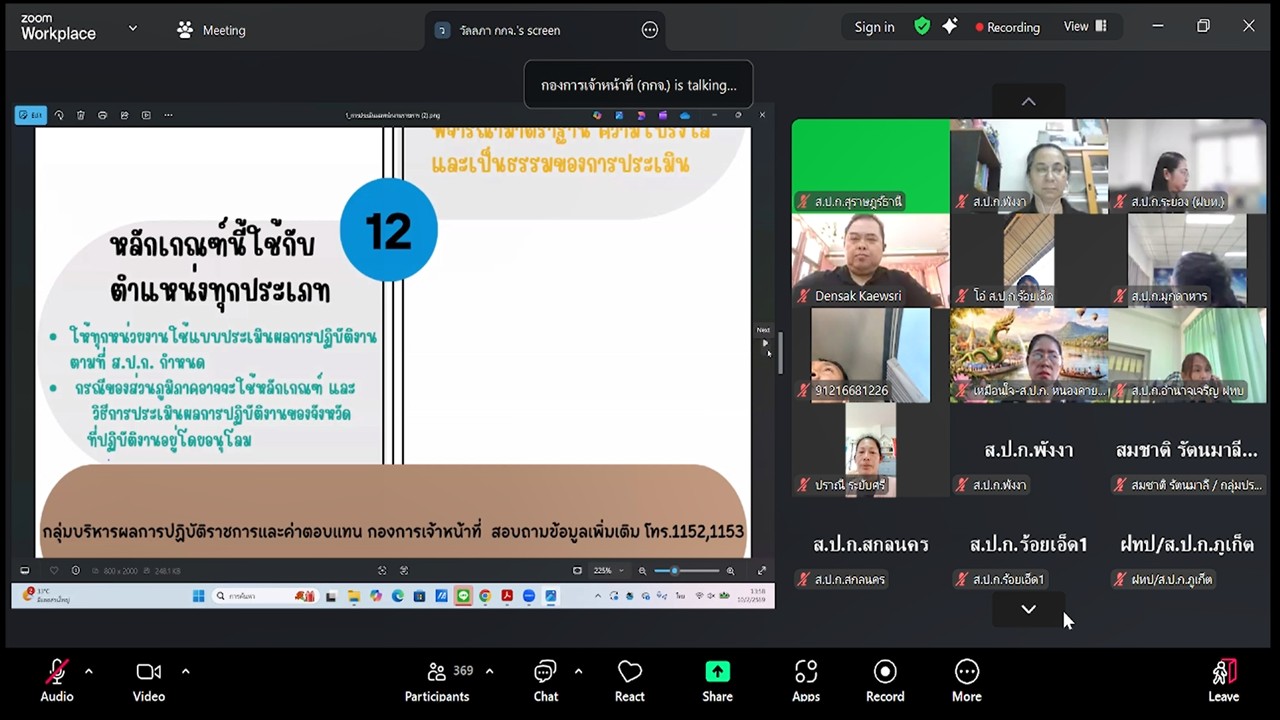
Task: Expand the Zoom Workplace dropdown
Action: coord(131,29)
